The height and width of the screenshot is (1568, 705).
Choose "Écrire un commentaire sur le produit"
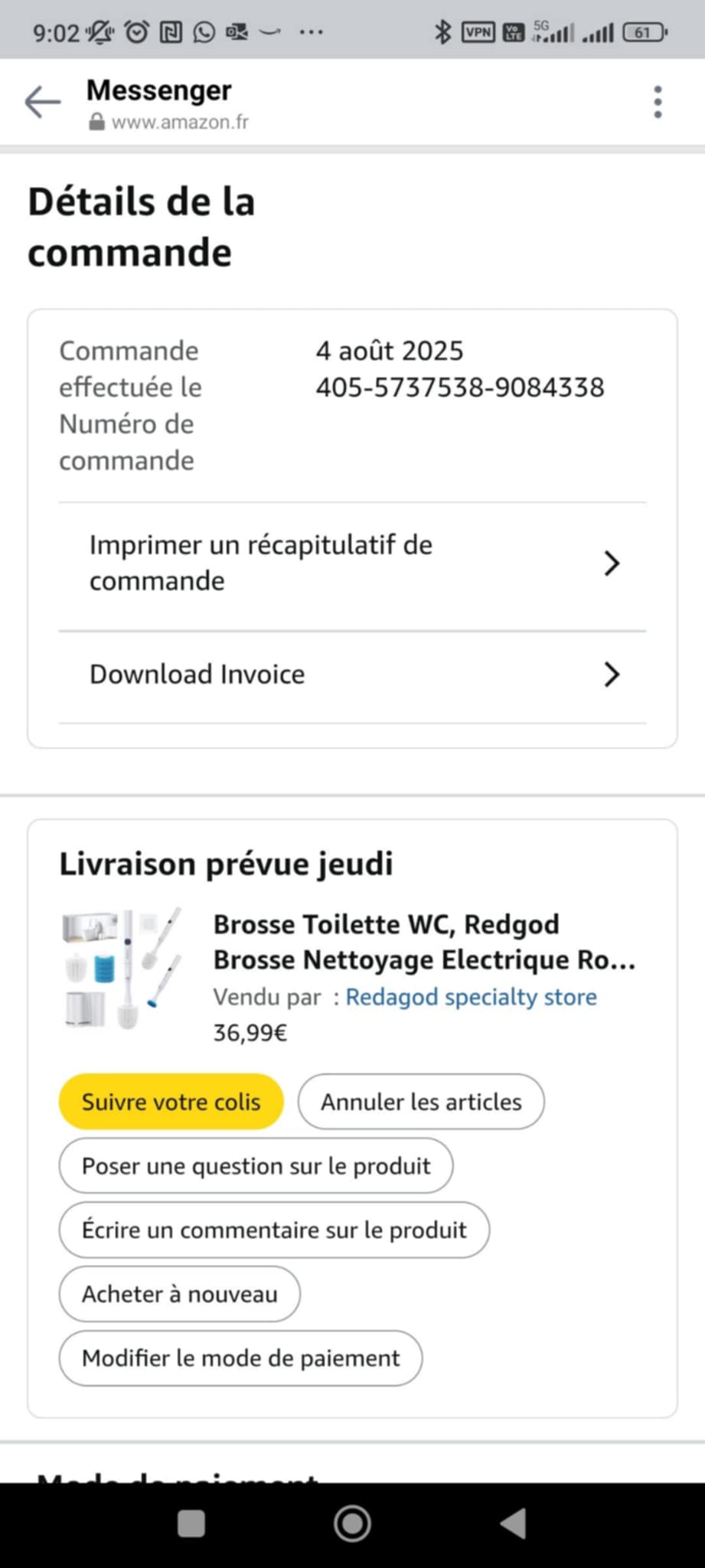[274, 1230]
